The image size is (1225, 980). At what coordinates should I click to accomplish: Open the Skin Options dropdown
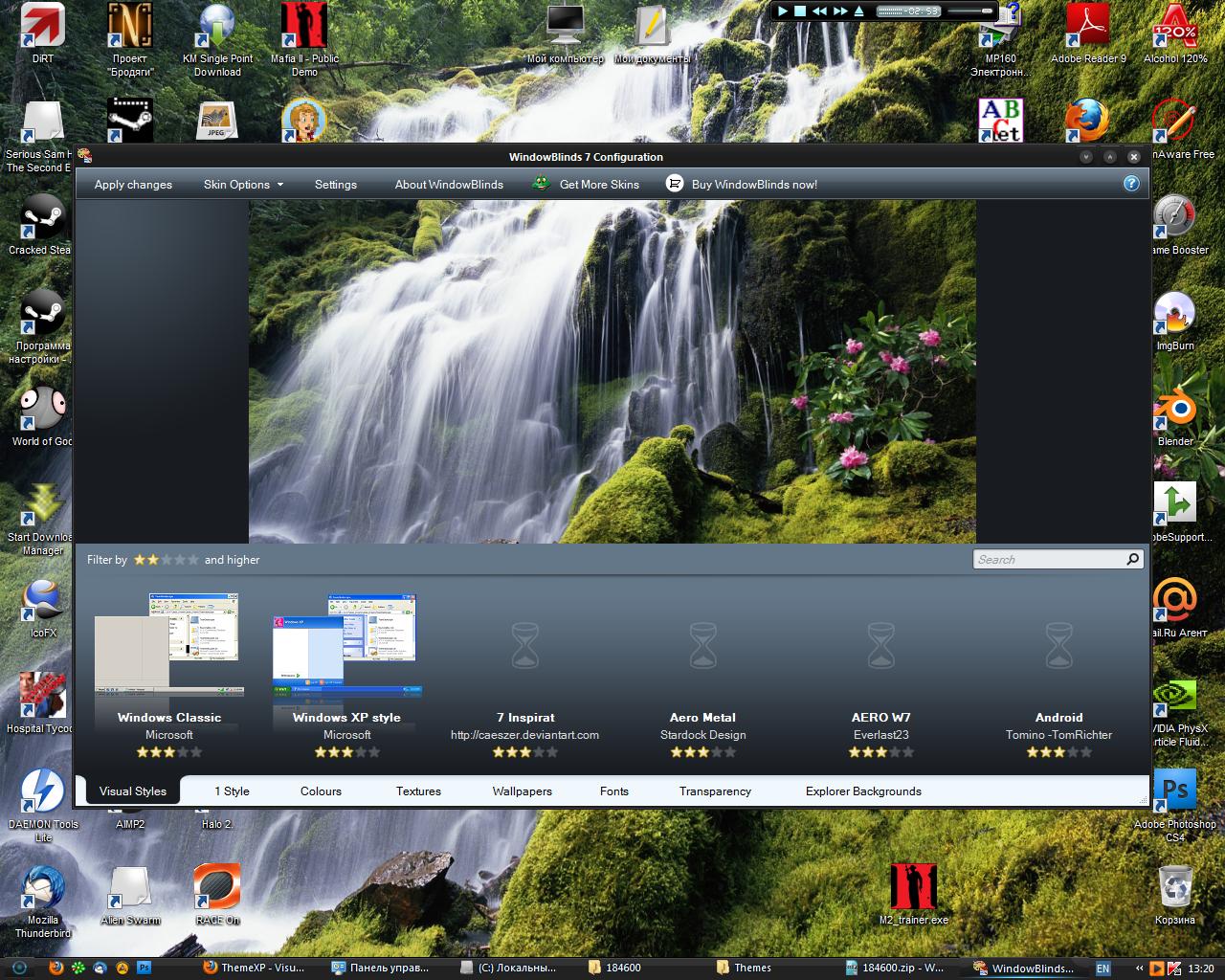click(243, 184)
